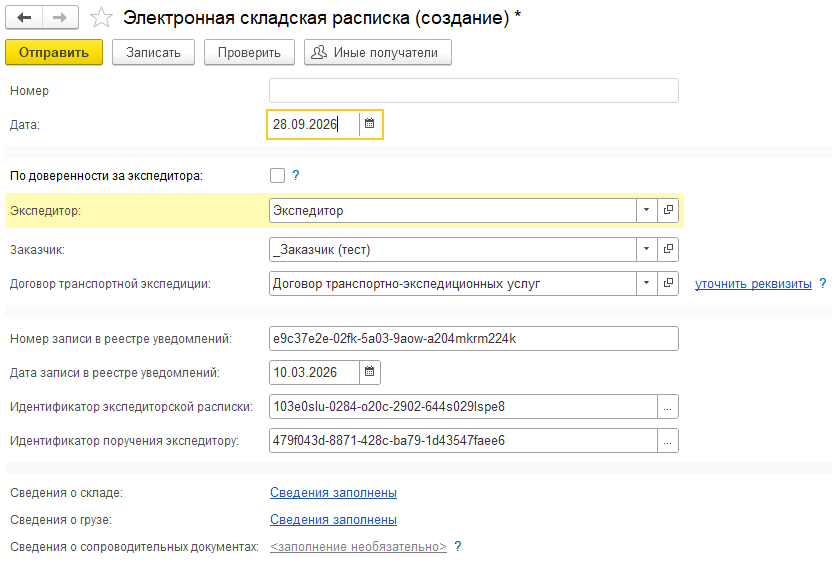Go forward with the right arrow

pyautogui.click(x=60, y=18)
